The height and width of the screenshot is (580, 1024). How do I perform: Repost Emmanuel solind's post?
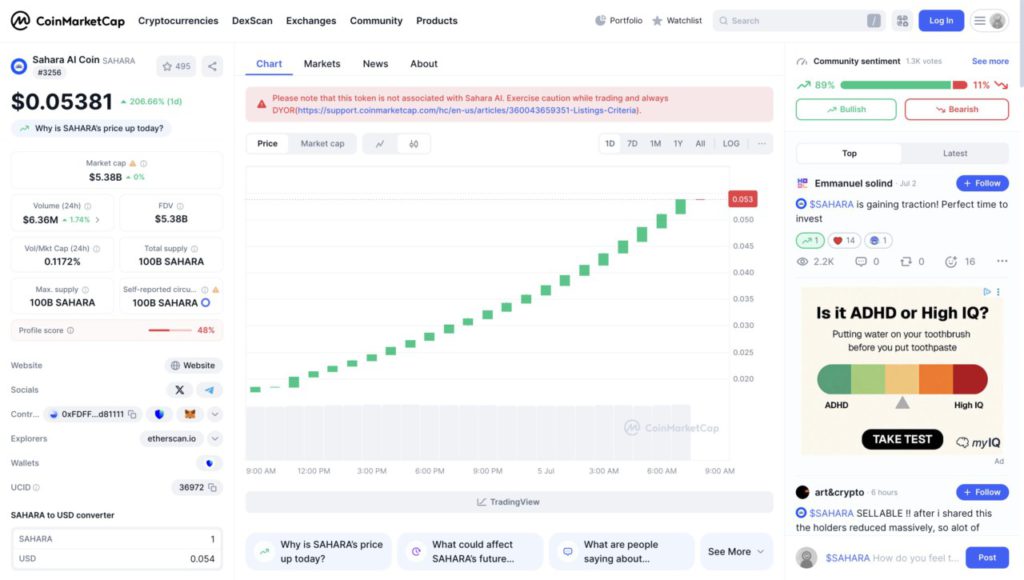(906, 261)
